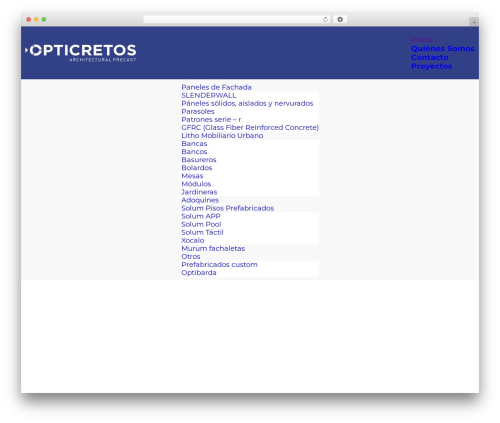Viewport: 500px width, 423px height.
Task: Select the Mesas link
Action: 192,176
